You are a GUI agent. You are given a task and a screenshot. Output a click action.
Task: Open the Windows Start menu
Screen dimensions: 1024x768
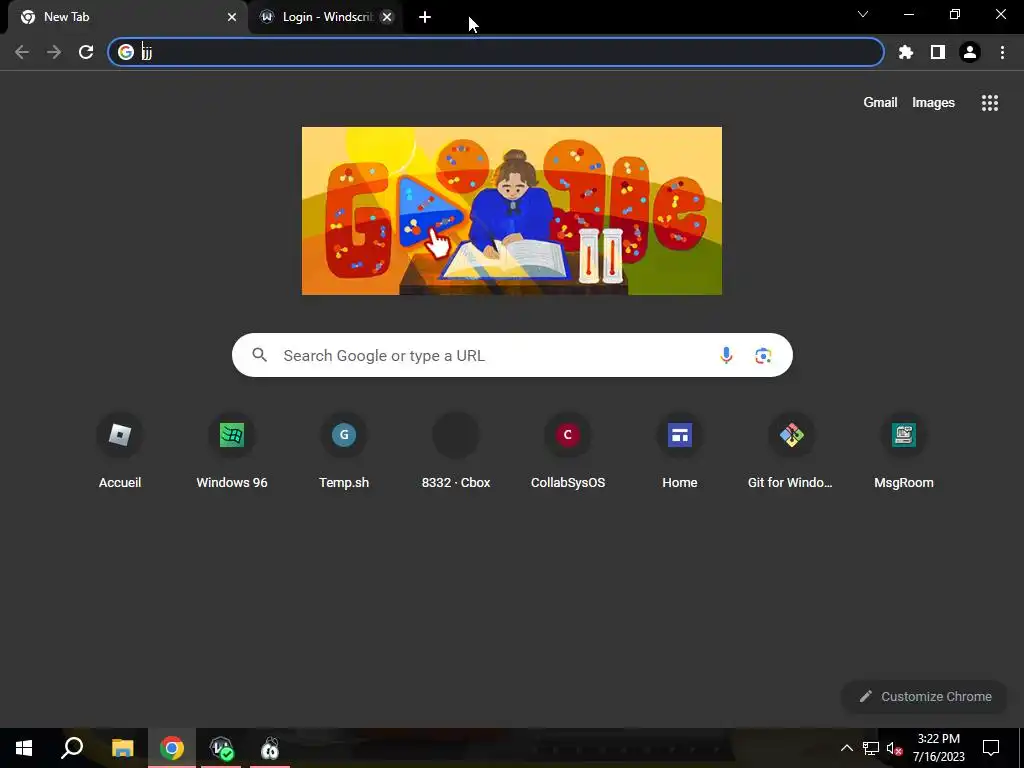point(24,748)
